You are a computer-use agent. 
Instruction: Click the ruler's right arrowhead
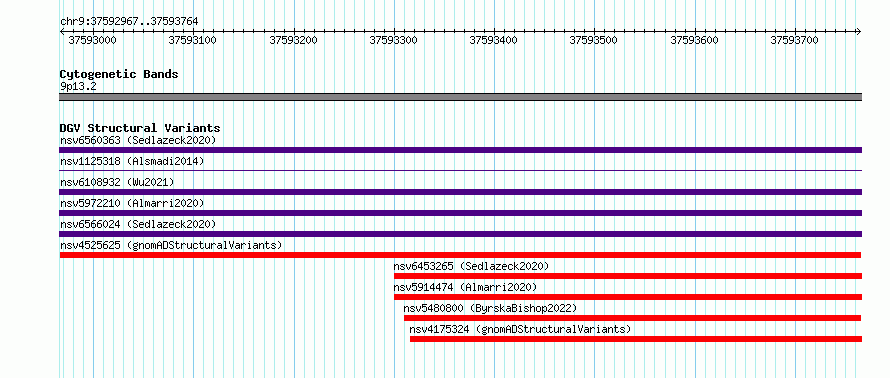(859, 31)
